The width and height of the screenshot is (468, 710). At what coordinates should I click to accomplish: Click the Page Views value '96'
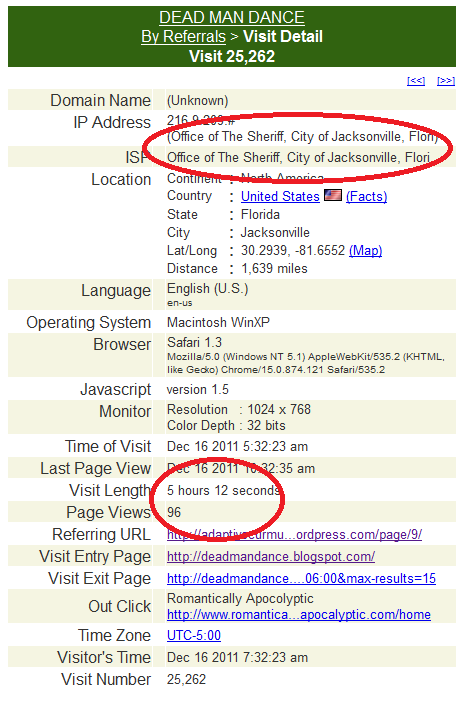point(174,513)
